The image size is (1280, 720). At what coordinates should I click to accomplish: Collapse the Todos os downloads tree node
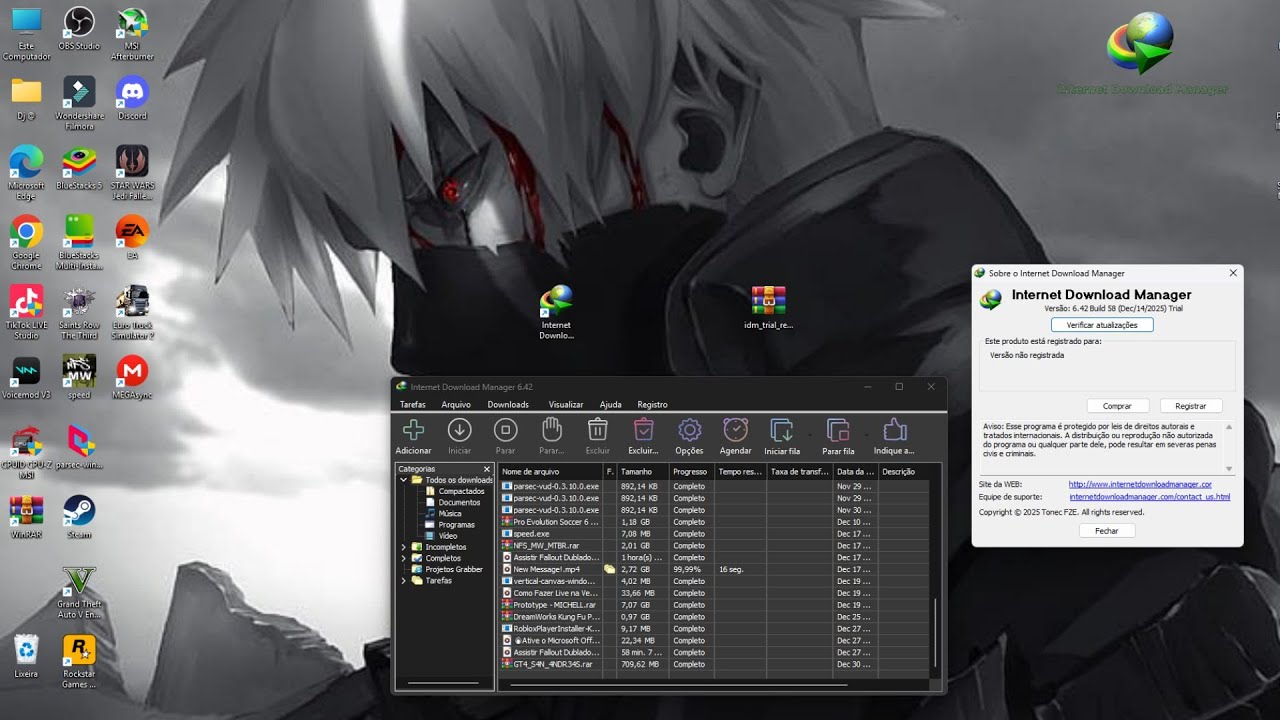tap(404, 480)
